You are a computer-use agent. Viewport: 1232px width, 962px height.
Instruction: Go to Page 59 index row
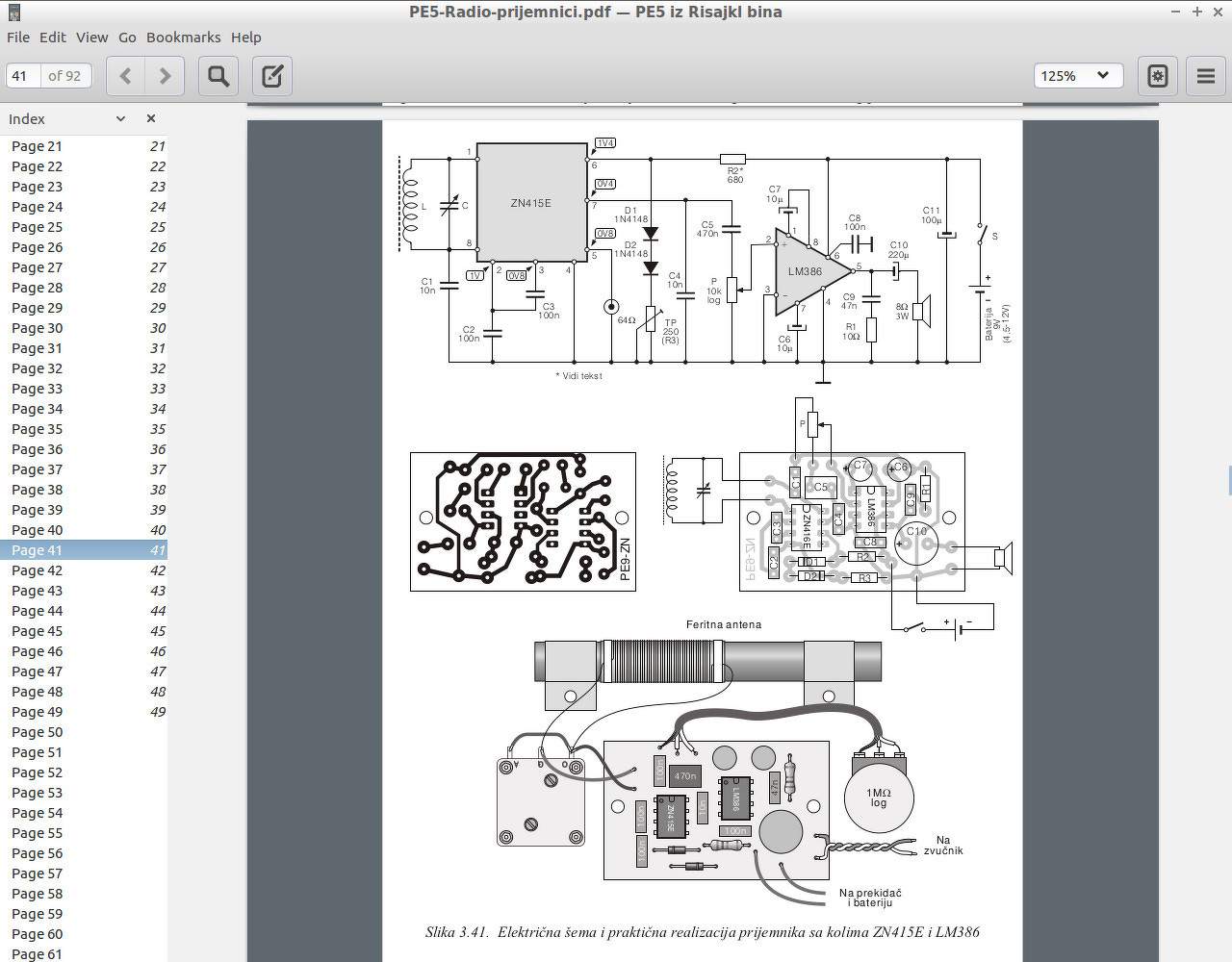pos(84,914)
